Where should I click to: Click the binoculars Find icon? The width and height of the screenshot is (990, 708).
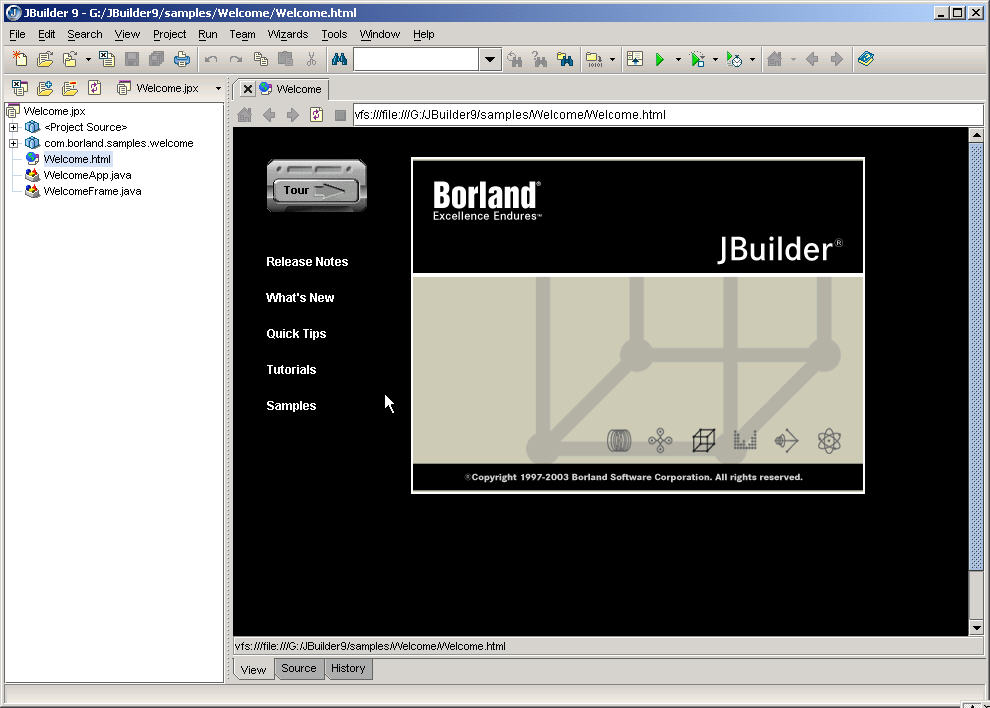(x=338, y=60)
